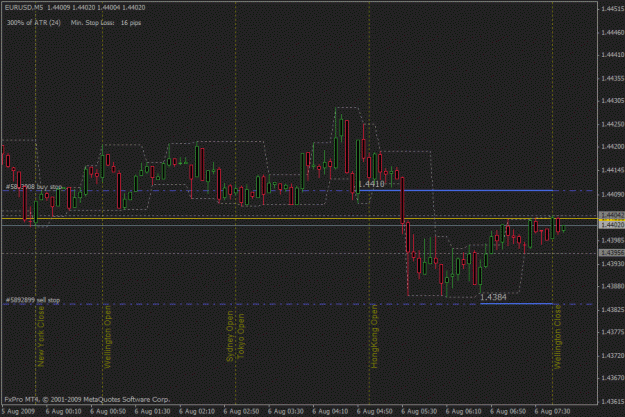Click the highlighted 1.44042 price tag on the axis
625x417 pixels.
pyautogui.click(x=612, y=215)
